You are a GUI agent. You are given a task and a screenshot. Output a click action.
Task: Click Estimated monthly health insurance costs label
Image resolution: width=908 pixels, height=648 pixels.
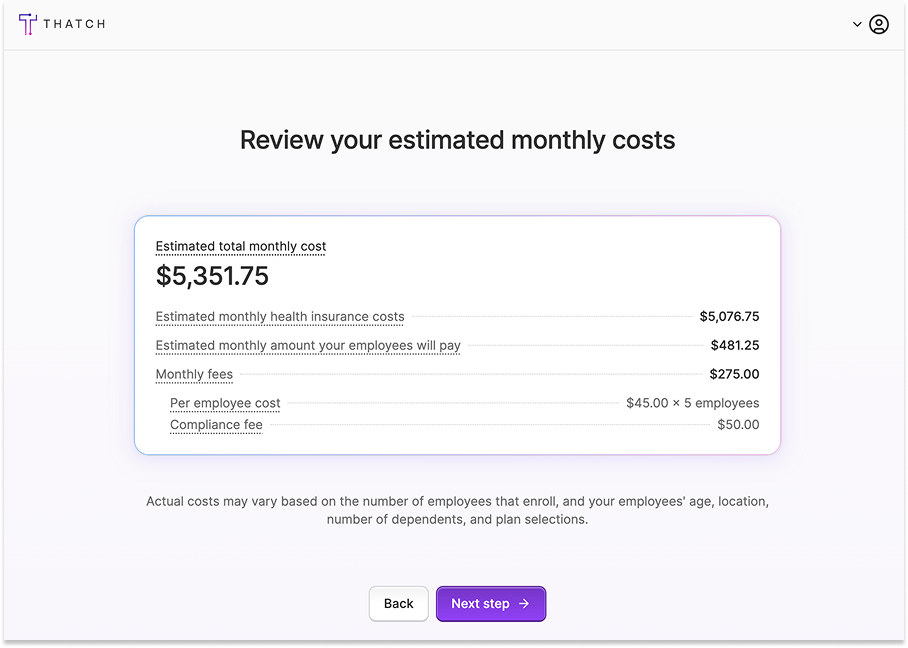click(x=280, y=317)
